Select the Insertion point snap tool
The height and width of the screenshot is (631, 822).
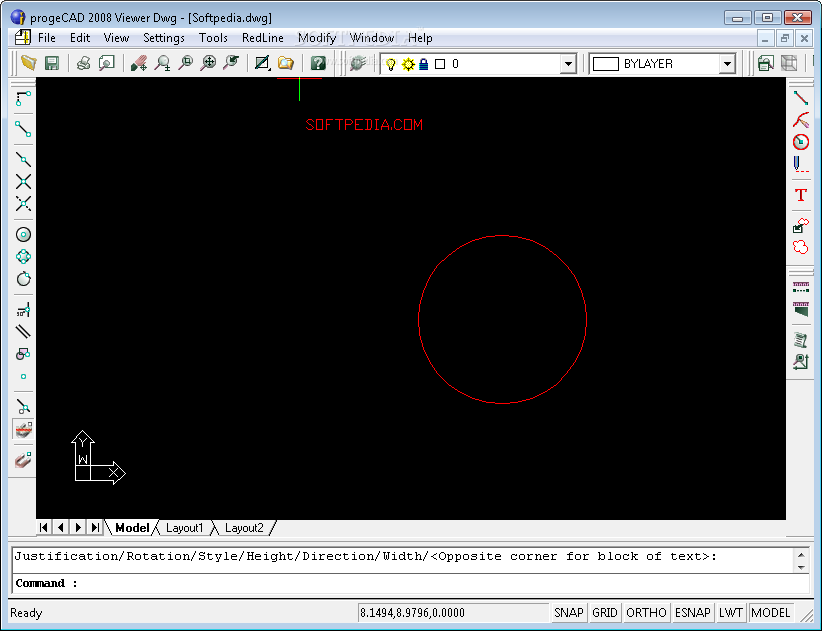coord(23,354)
